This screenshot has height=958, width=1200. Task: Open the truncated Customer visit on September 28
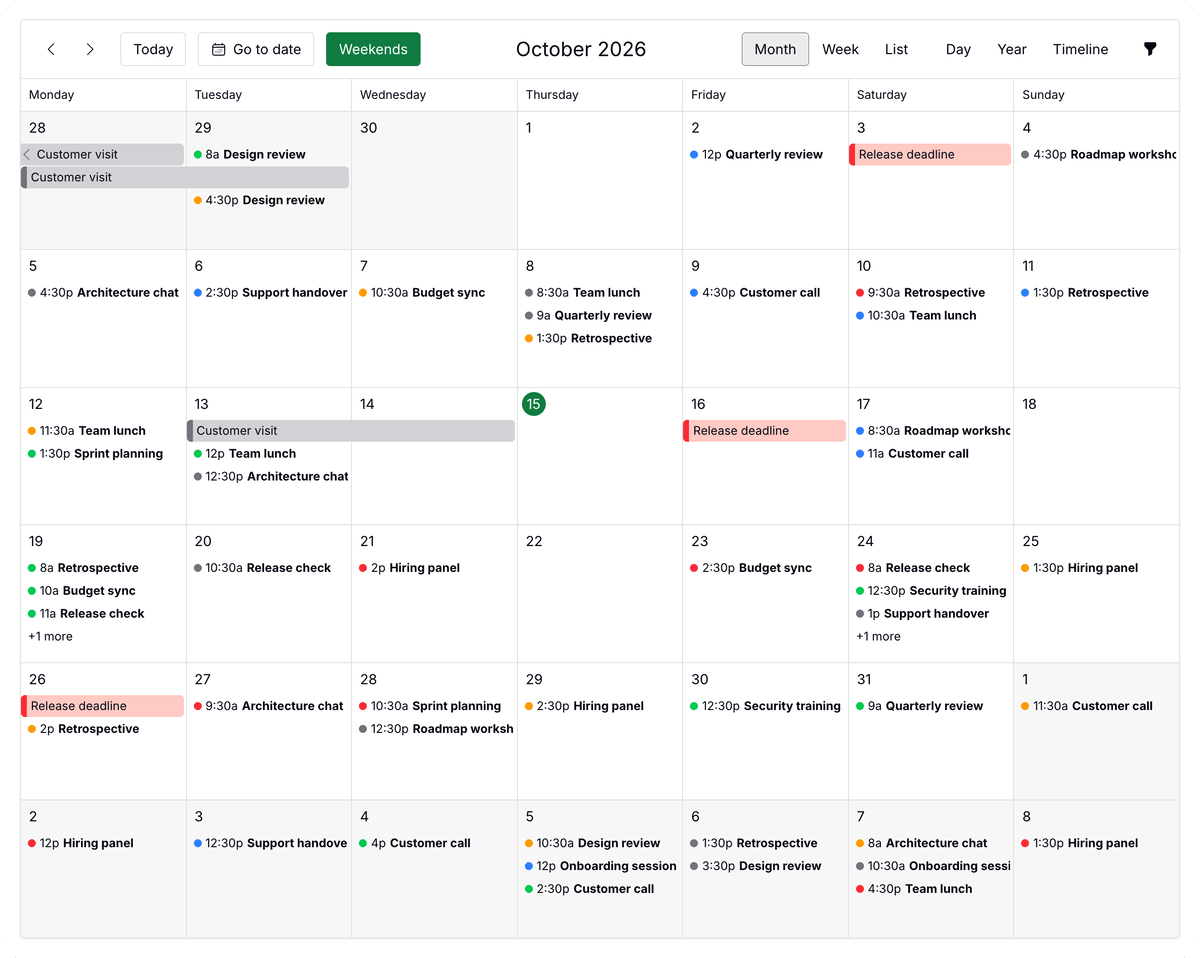coord(102,155)
